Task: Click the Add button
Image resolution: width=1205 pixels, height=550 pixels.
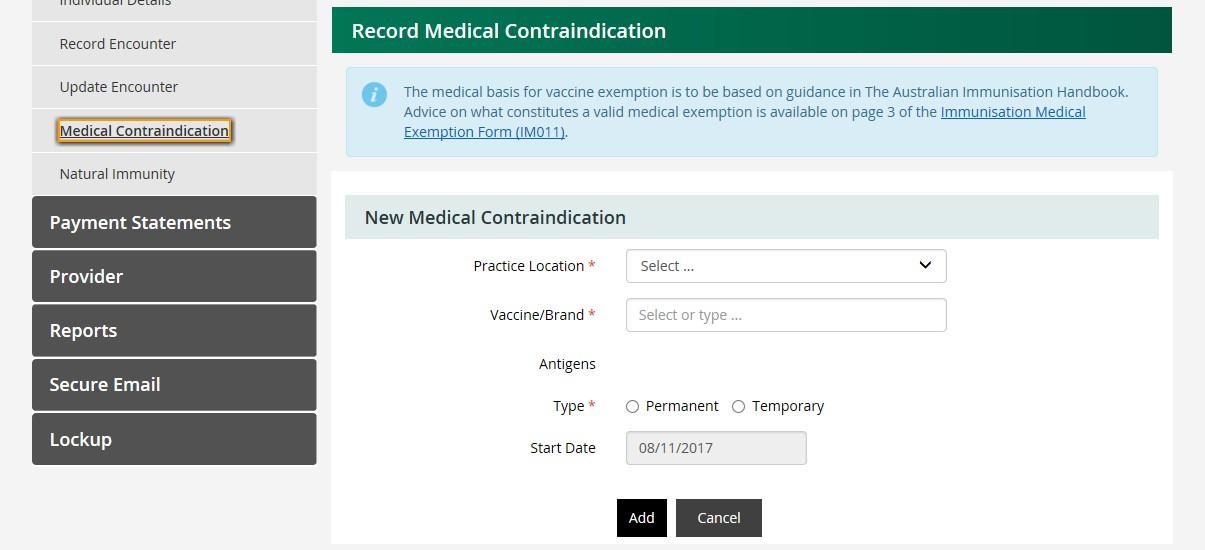Action: pyautogui.click(x=642, y=518)
